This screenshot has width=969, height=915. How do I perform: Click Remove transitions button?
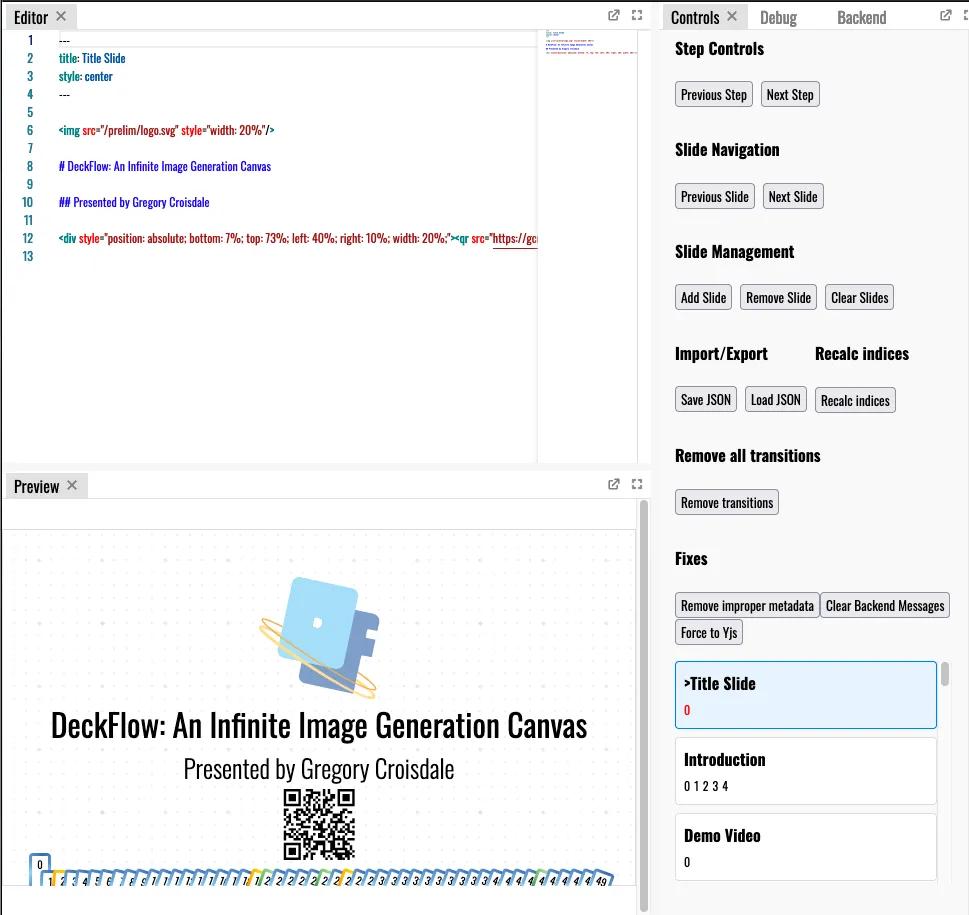[727, 503]
